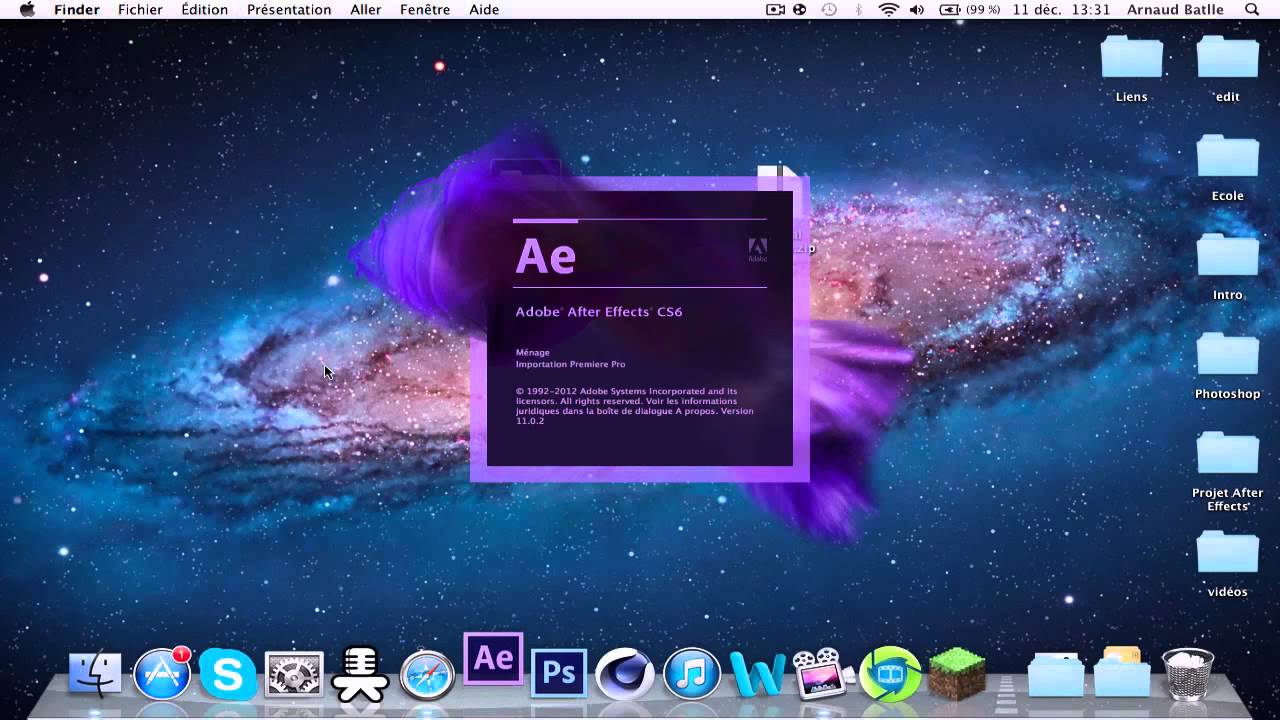
Task: Open the Bluetooth status menu
Action: (858, 10)
